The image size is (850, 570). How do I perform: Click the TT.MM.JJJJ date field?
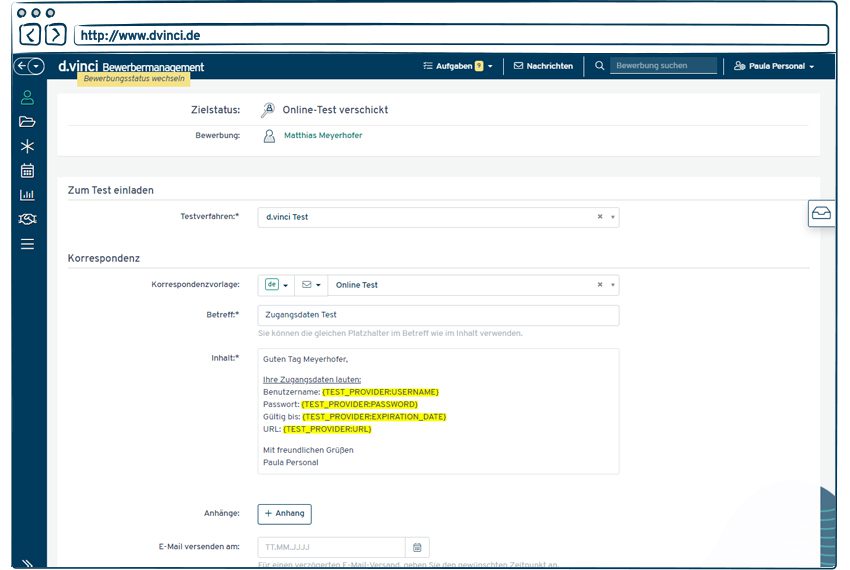[331, 547]
